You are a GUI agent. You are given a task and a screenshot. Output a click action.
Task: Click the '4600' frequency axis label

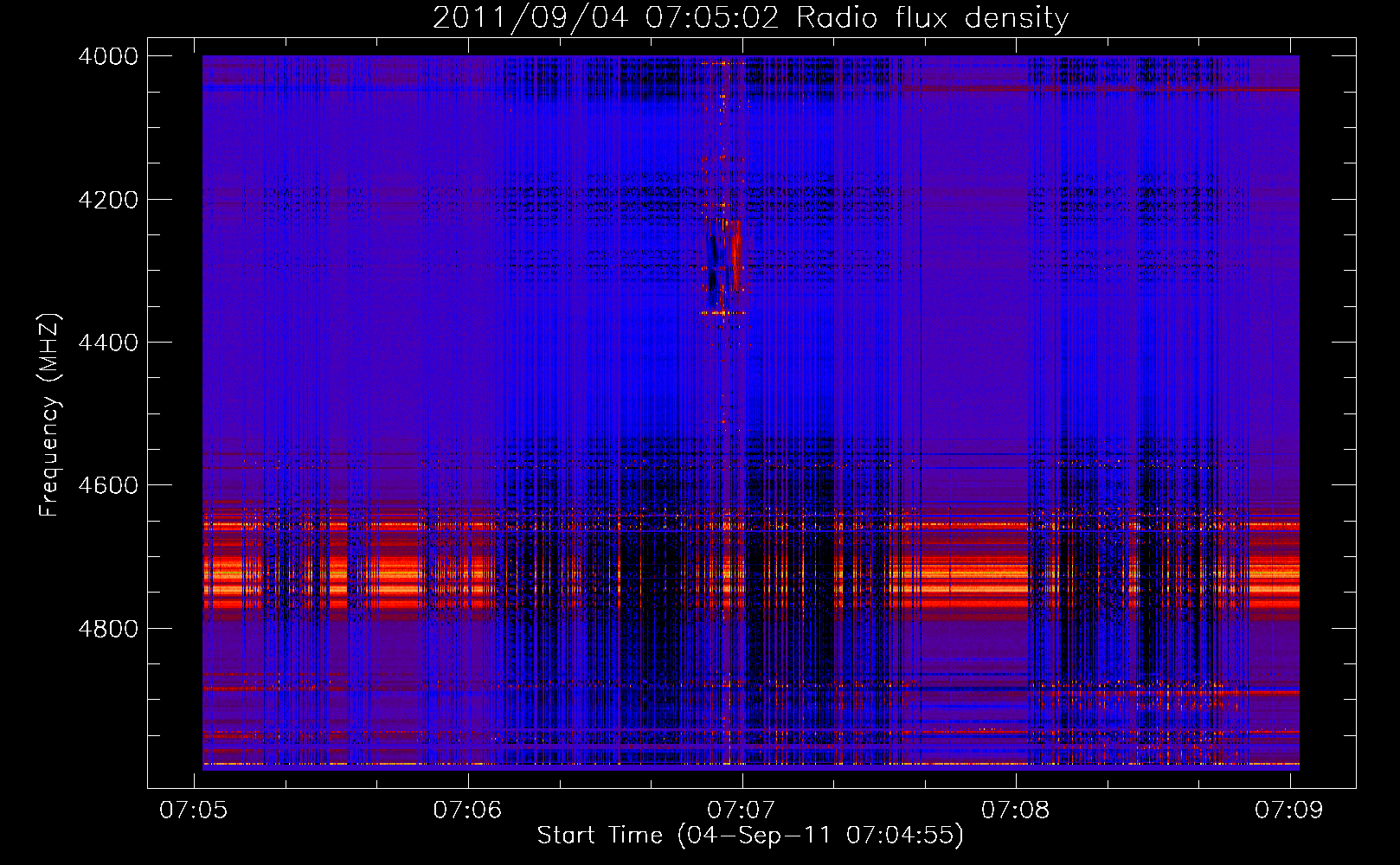click(108, 485)
